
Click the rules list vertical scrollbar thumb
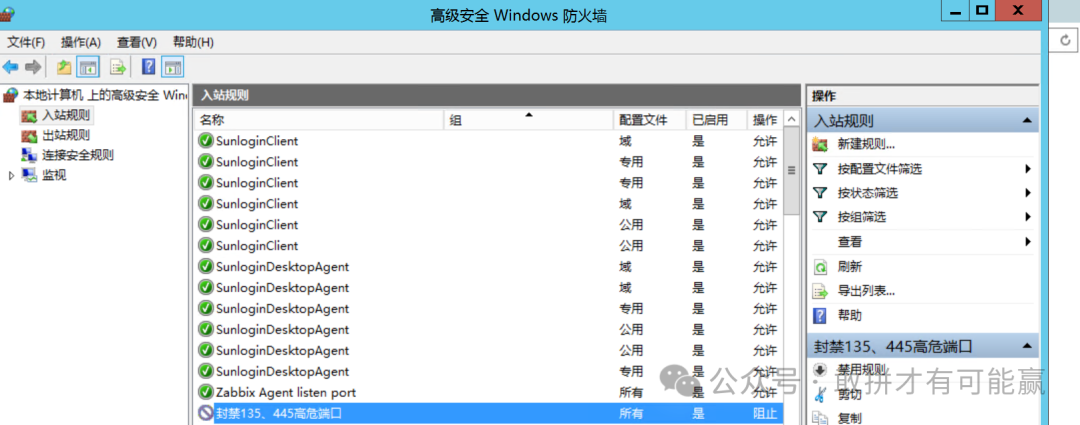point(791,171)
